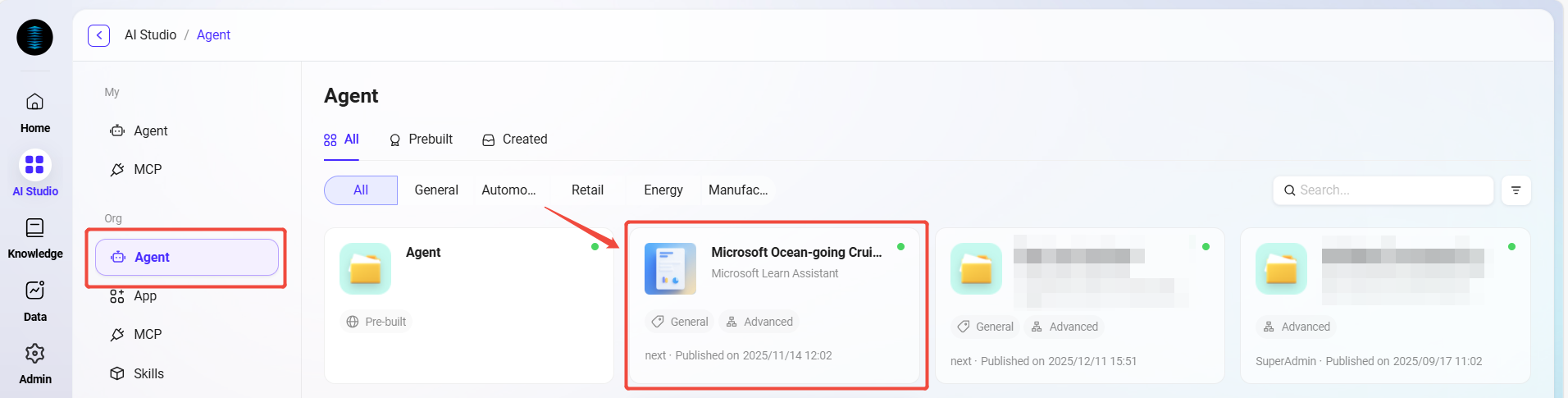Open the Microsoft Ocean-going agent document icon
This screenshot has height=398, width=1568.
click(x=670, y=268)
